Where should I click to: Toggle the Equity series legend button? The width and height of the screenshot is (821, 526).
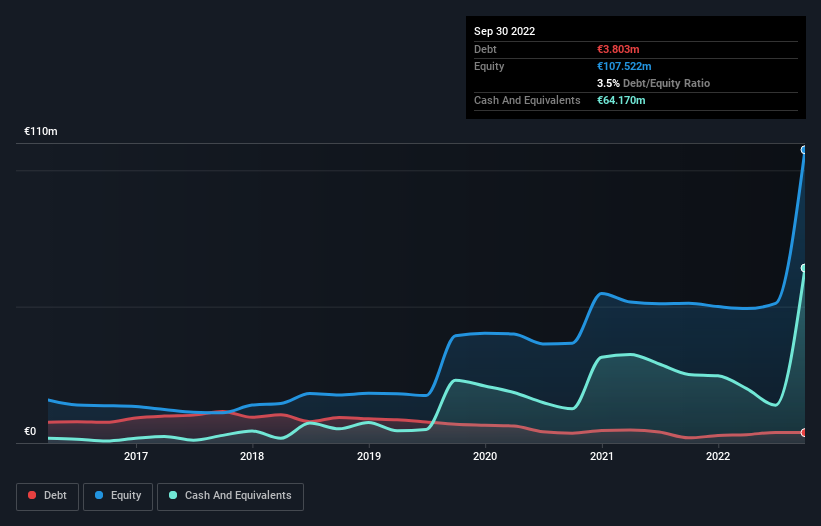tap(118, 496)
